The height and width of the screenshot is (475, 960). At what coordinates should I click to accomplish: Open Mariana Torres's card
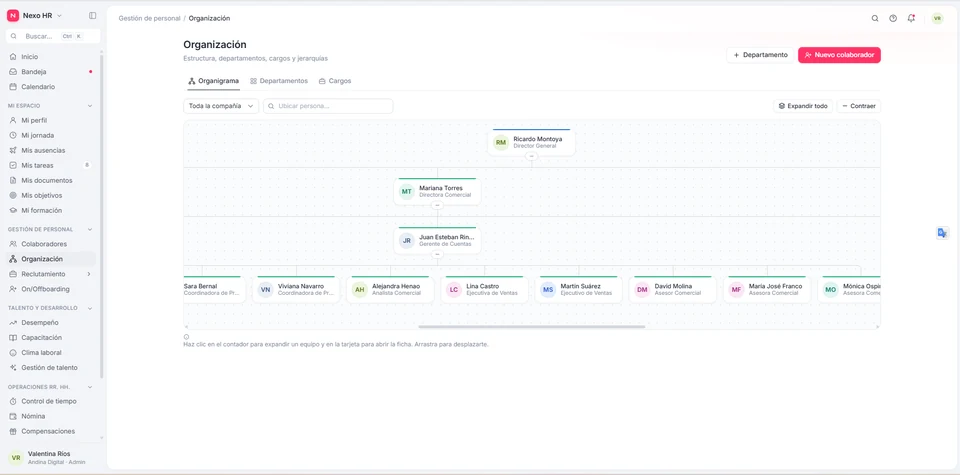click(x=437, y=192)
